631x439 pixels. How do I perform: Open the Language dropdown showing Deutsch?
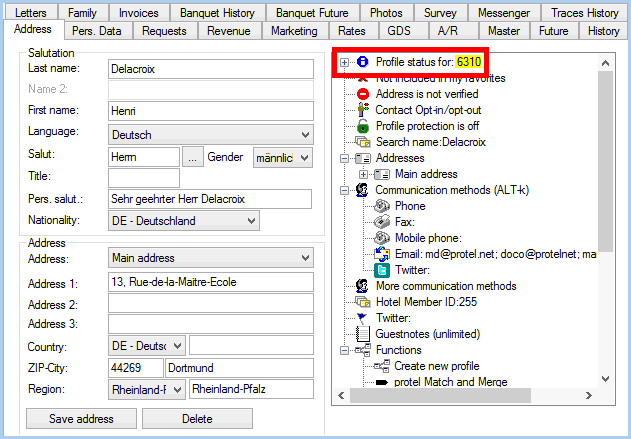304,134
